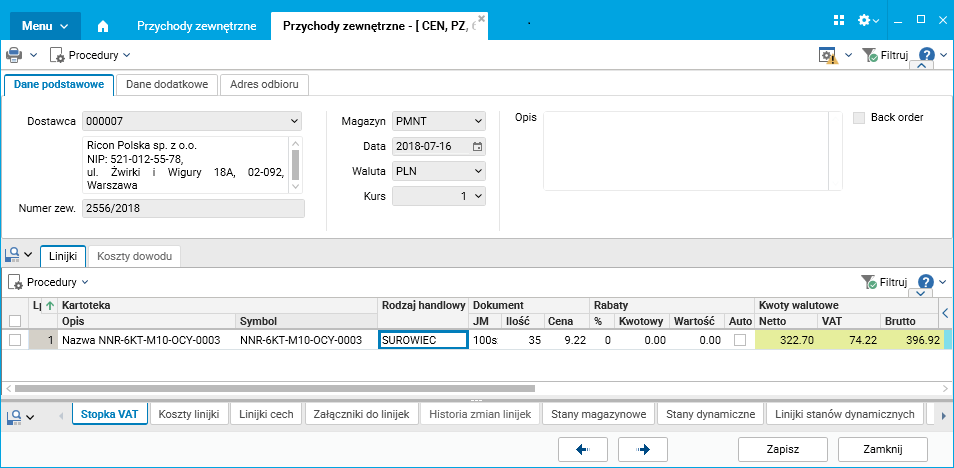Open the apps grid icon in title bar
Viewport: 954px width, 468px height.
click(839, 19)
